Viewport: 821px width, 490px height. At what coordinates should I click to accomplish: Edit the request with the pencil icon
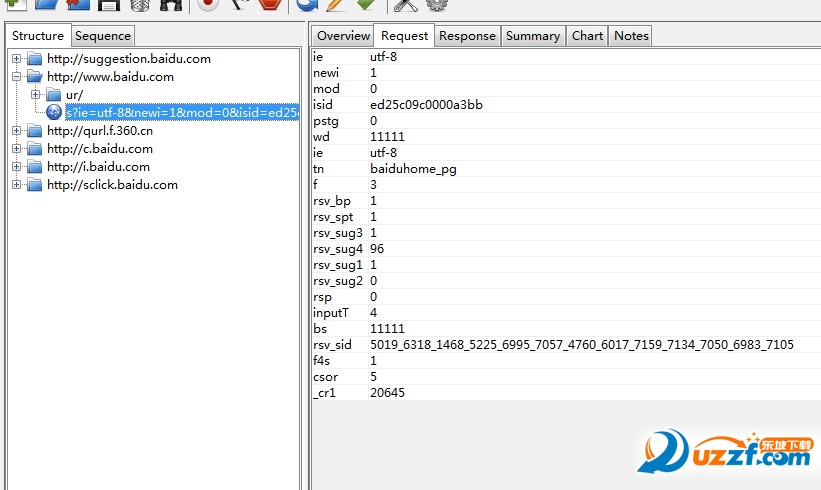(335, 4)
